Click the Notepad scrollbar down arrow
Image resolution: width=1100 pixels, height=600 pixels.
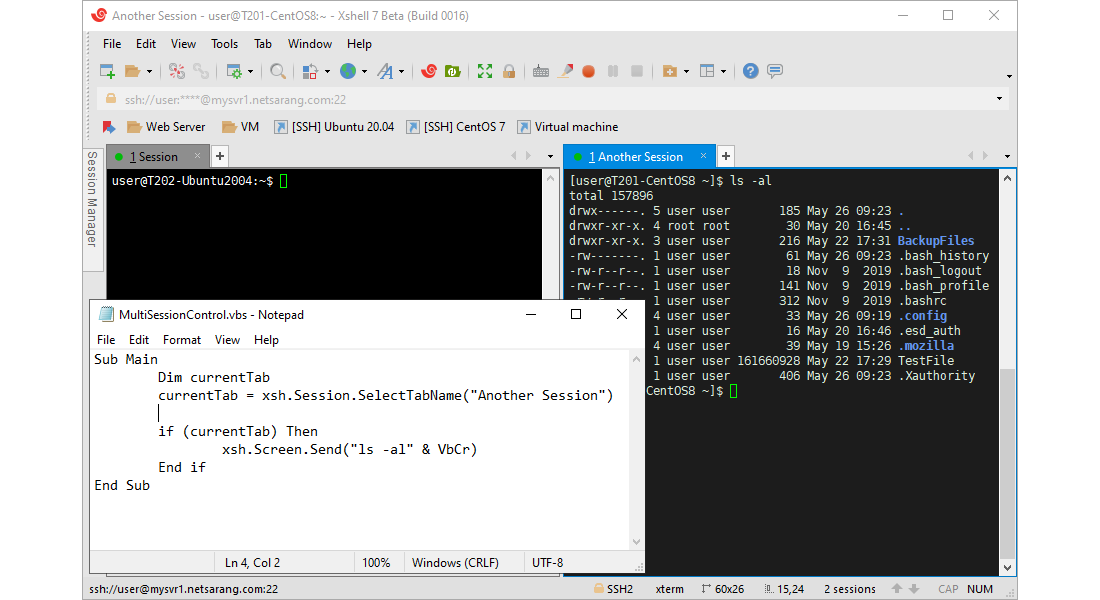[636, 542]
